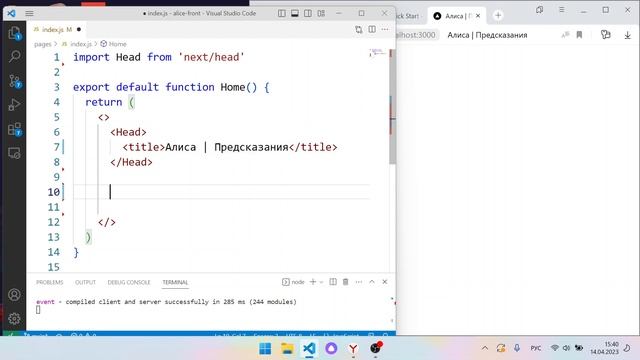Click the browser translate page icon
This screenshot has height=360, width=640.
pos(565,35)
